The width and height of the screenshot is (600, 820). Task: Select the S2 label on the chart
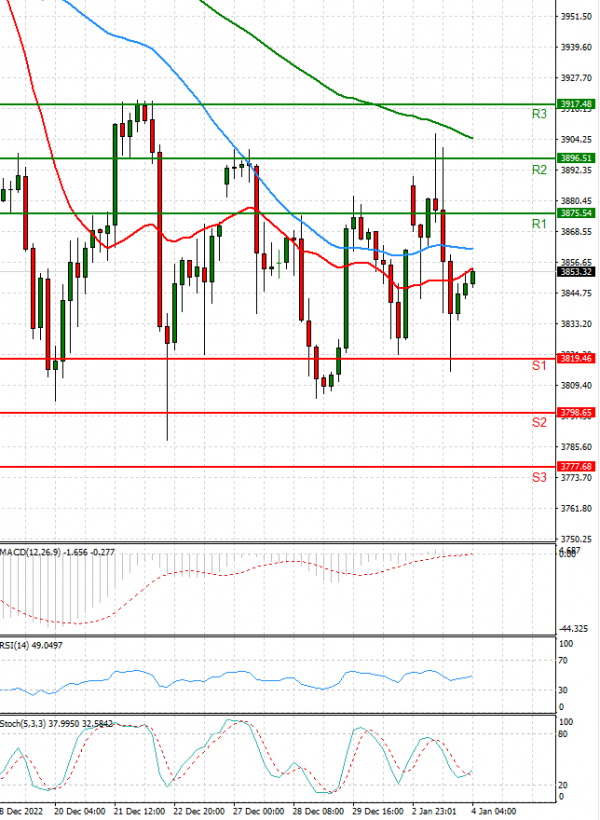tap(539, 423)
